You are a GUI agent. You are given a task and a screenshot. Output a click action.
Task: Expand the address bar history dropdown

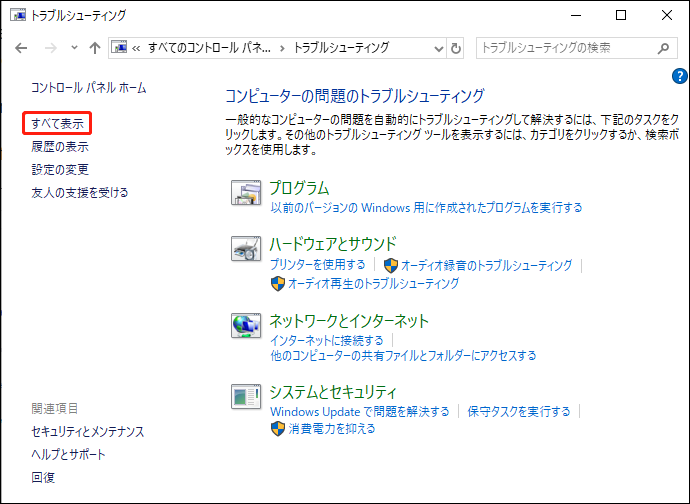click(438, 48)
